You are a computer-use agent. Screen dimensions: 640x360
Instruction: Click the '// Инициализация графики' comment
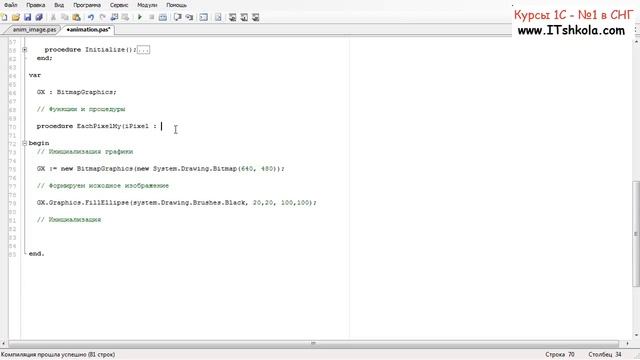(85, 152)
